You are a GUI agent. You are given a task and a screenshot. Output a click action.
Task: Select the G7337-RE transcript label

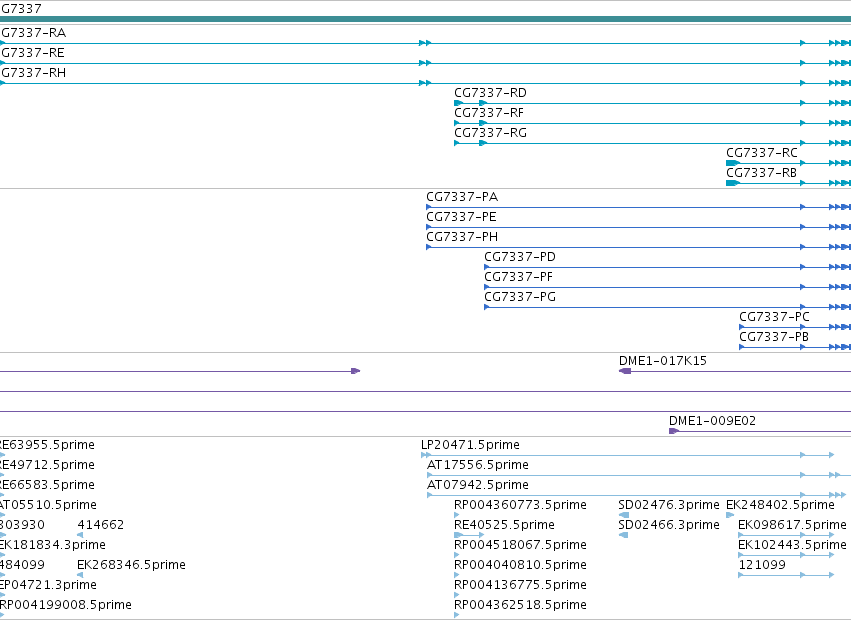coord(33,53)
